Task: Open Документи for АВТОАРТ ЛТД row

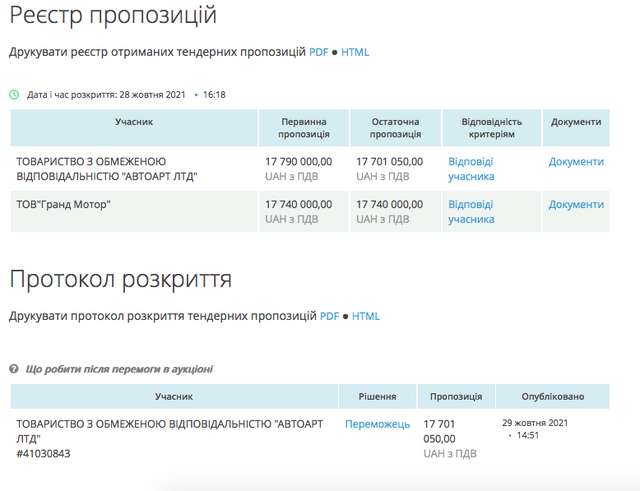Action: pyautogui.click(x=576, y=161)
